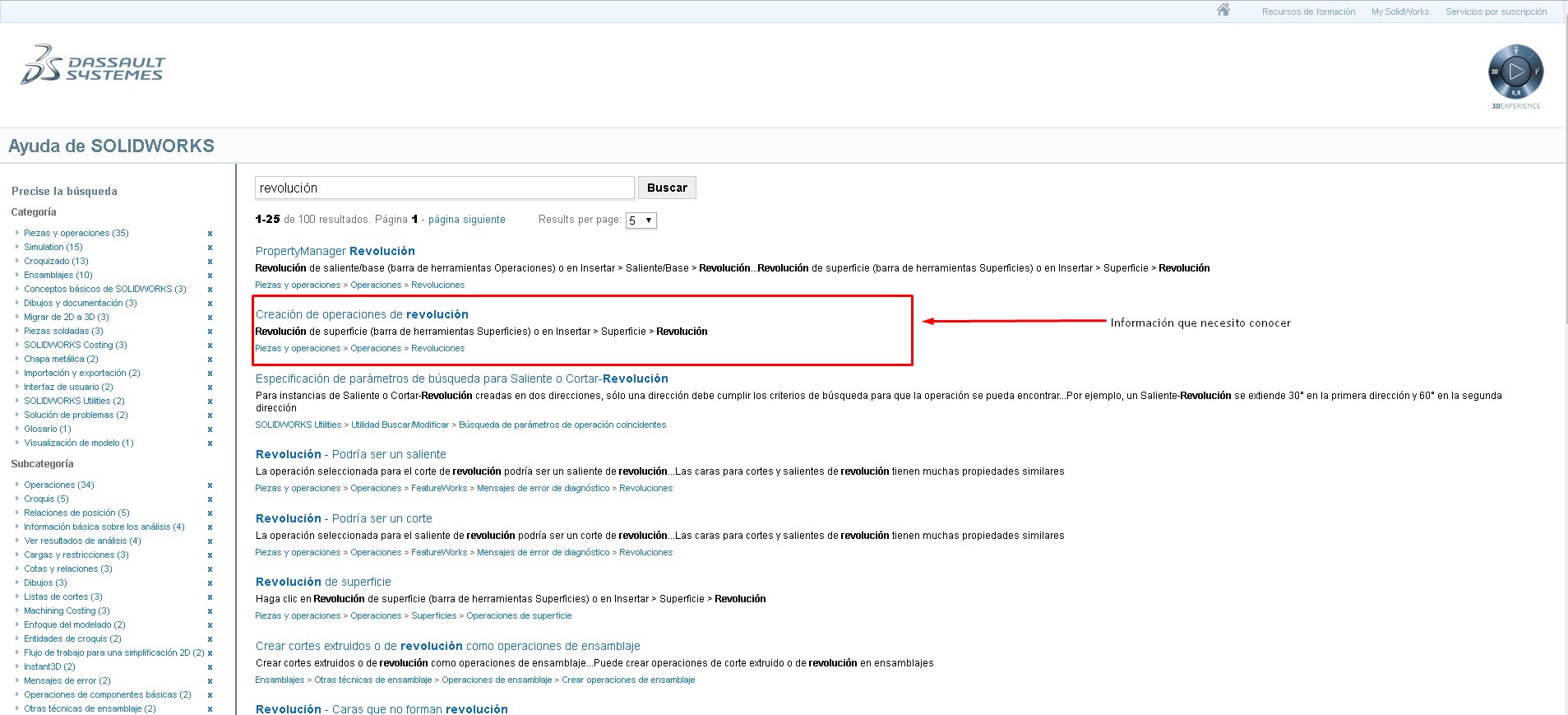Filter by Entidades de croquis (2)
Viewport: 1568px width, 715px height.
pos(72,638)
